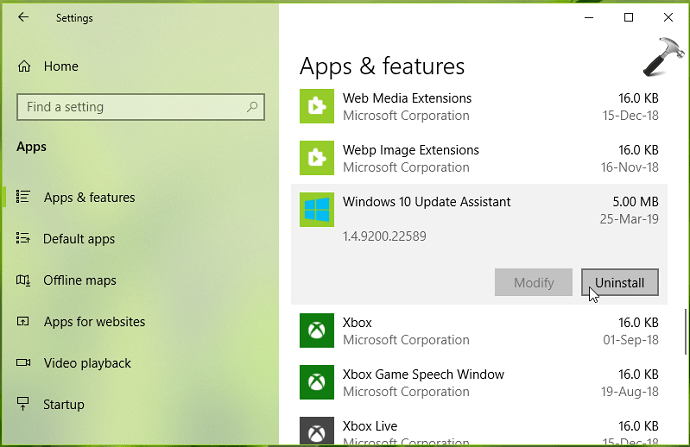690x447 pixels.
Task: Click the Video playback camera icon
Action: tap(23, 363)
